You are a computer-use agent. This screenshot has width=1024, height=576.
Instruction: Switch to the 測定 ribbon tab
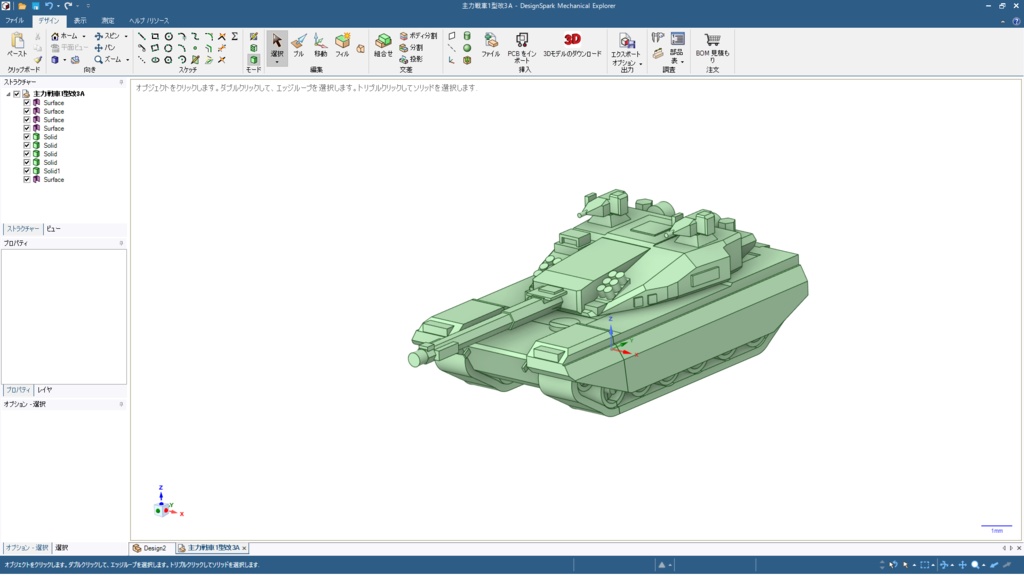(x=108, y=21)
